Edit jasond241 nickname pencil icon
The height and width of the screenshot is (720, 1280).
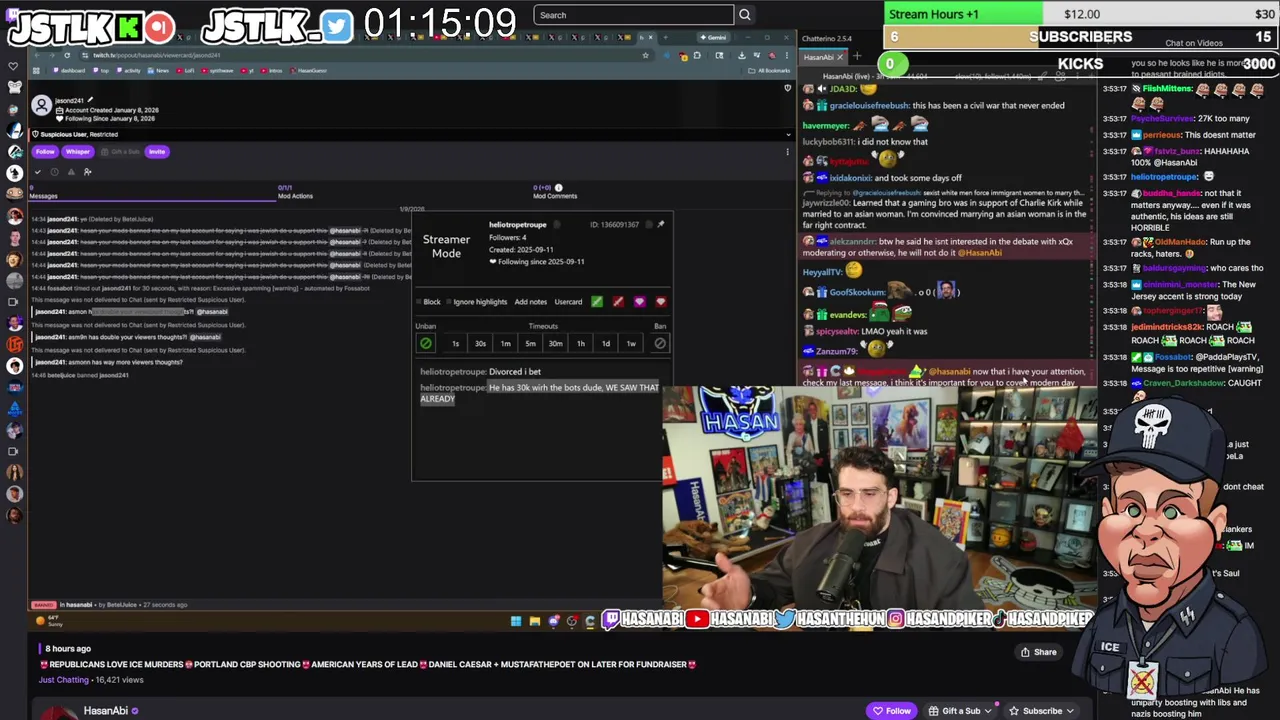90,100
